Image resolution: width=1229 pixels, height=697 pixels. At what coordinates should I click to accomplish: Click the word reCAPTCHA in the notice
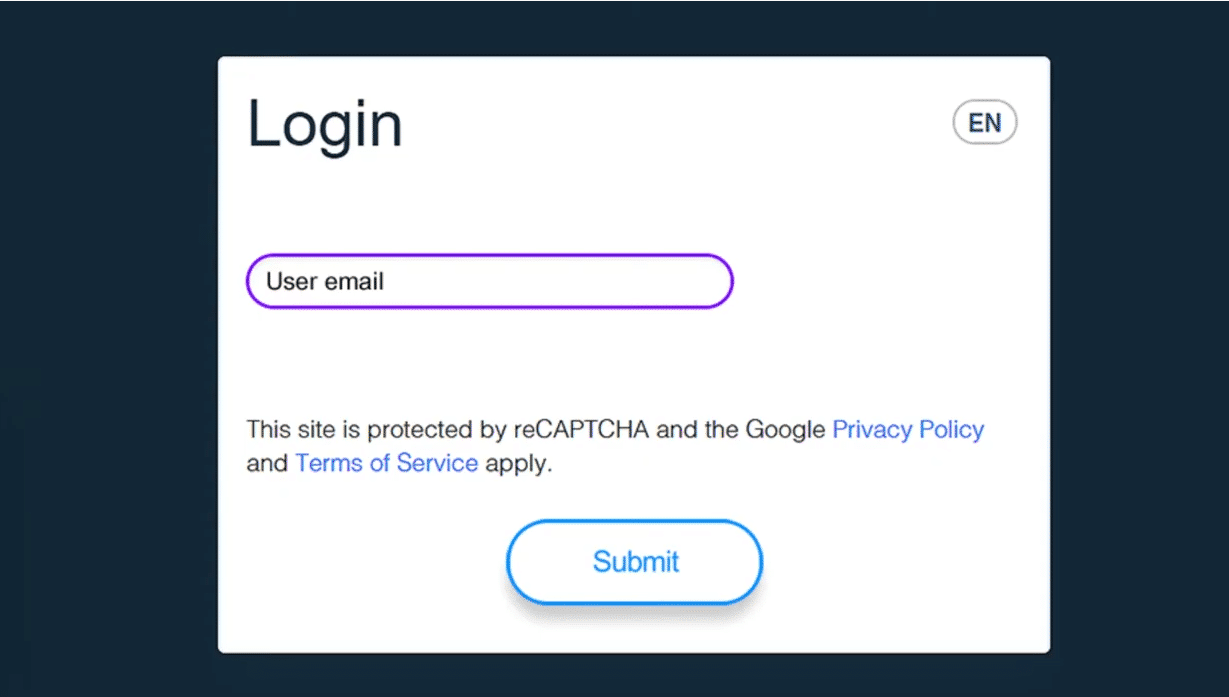point(581,430)
